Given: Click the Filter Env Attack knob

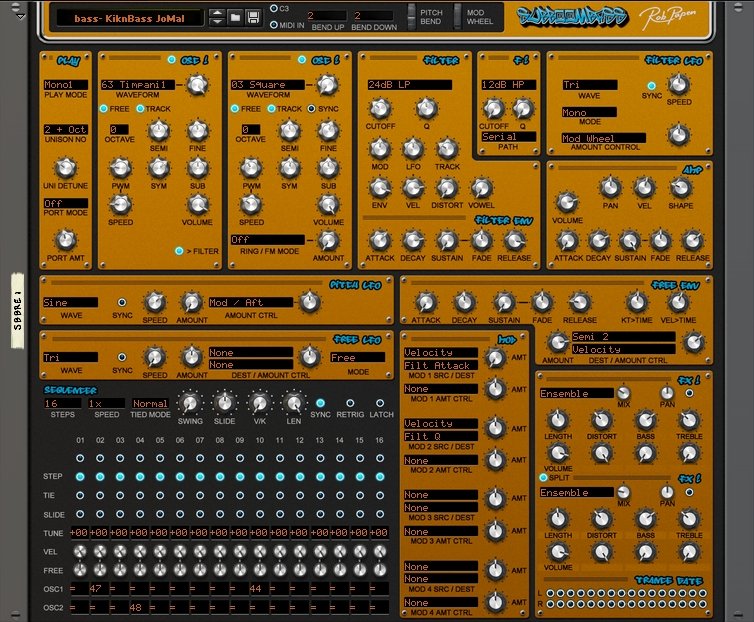Looking at the screenshot, I should coord(379,240).
